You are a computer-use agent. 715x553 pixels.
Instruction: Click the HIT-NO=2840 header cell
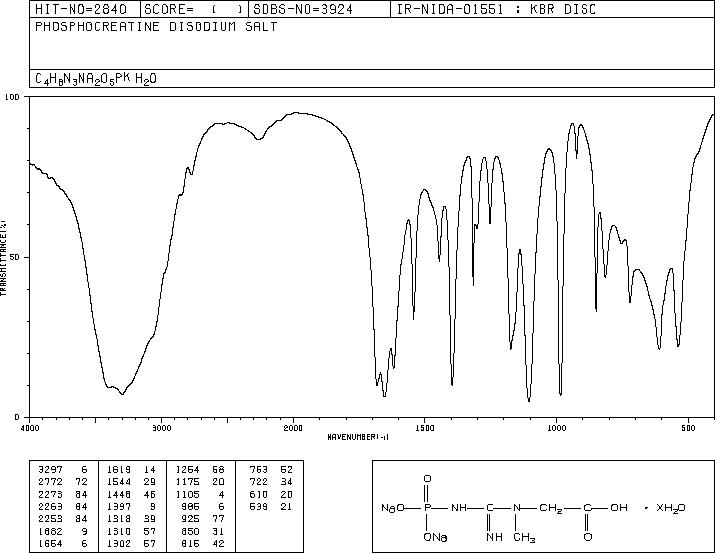click(x=81, y=9)
